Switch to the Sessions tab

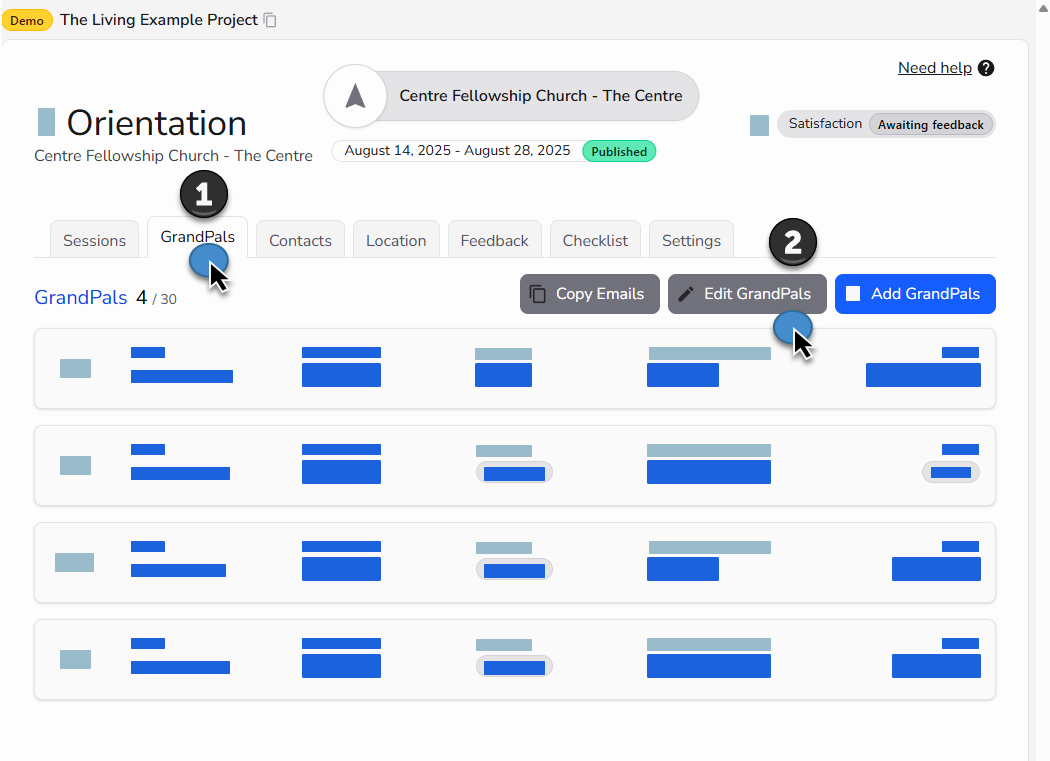tap(94, 240)
